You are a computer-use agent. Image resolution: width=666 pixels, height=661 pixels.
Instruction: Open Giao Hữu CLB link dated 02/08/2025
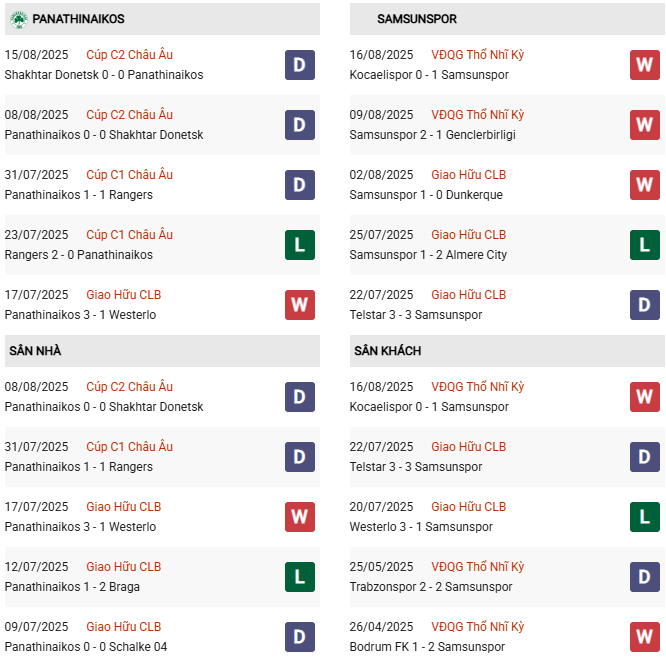tap(468, 175)
